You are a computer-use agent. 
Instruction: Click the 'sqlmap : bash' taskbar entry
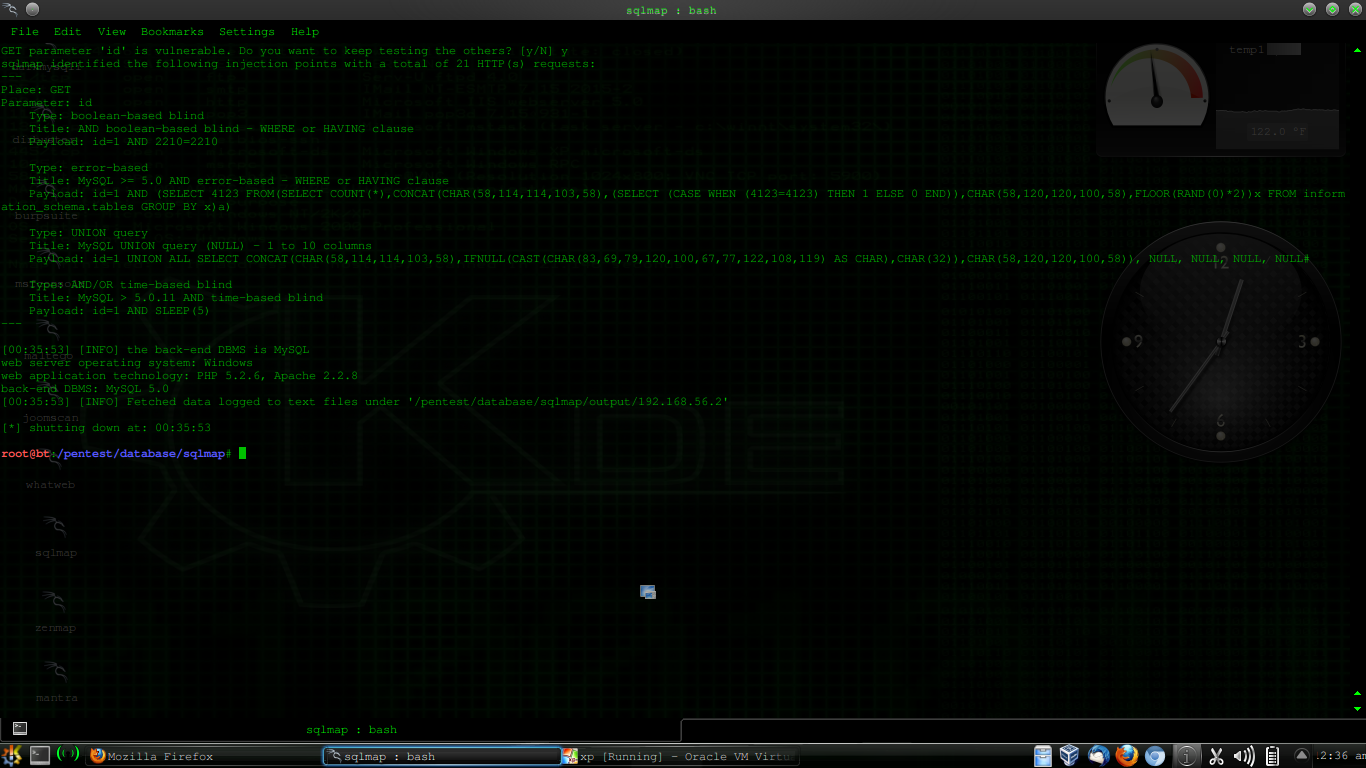click(x=441, y=756)
